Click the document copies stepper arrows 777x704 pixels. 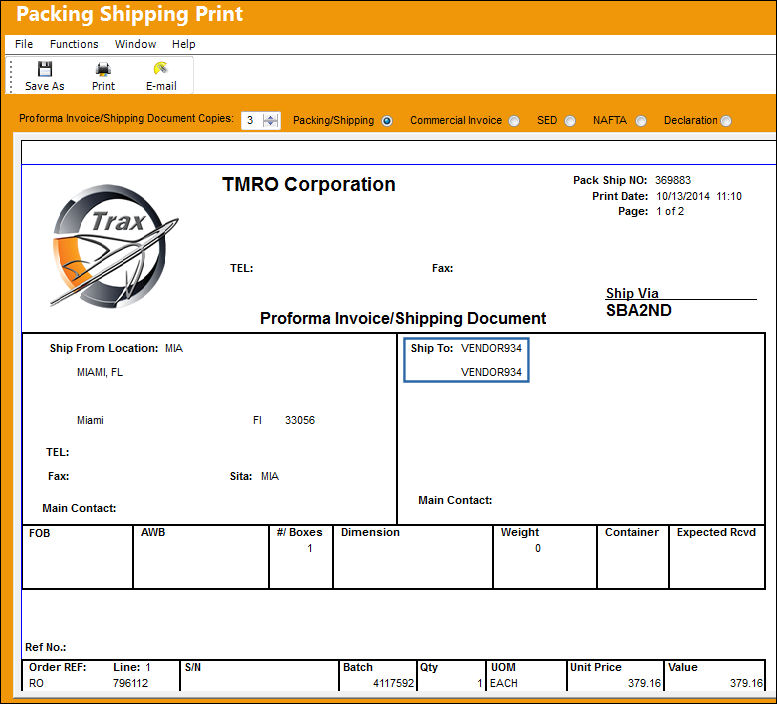click(271, 120)
